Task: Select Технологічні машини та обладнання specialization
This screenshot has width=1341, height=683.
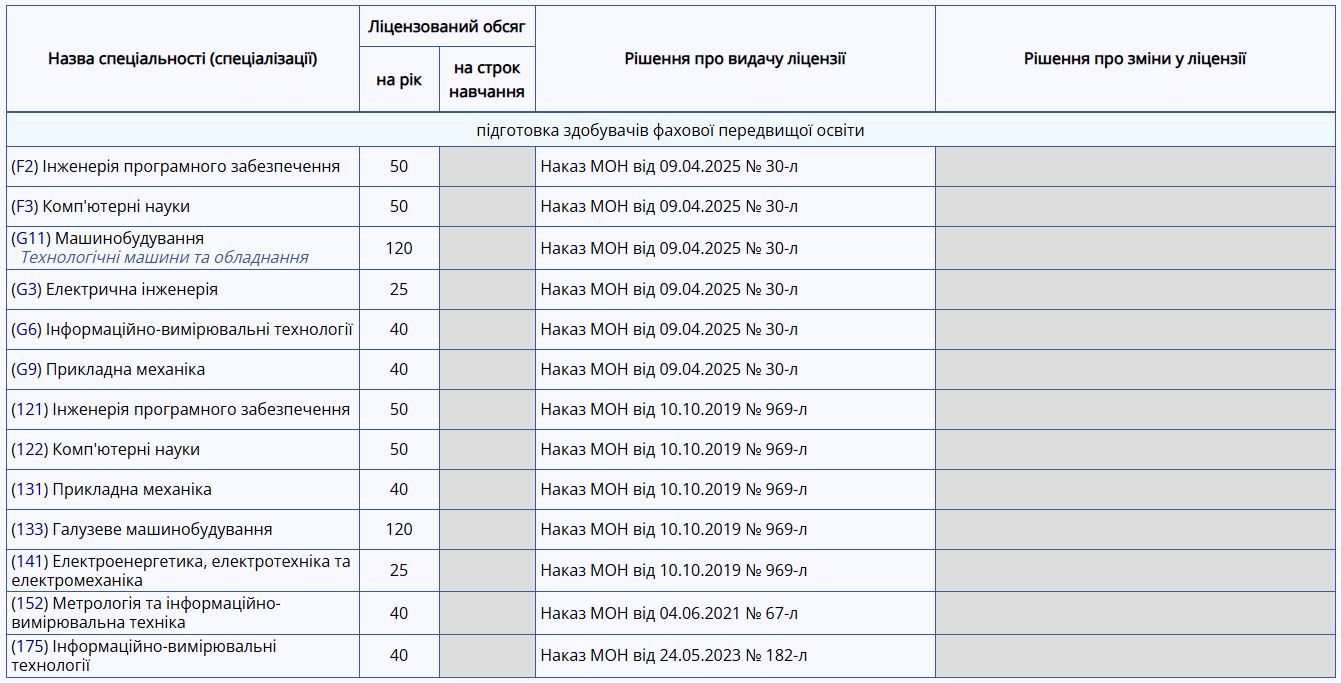Action: tap(165, 257)
